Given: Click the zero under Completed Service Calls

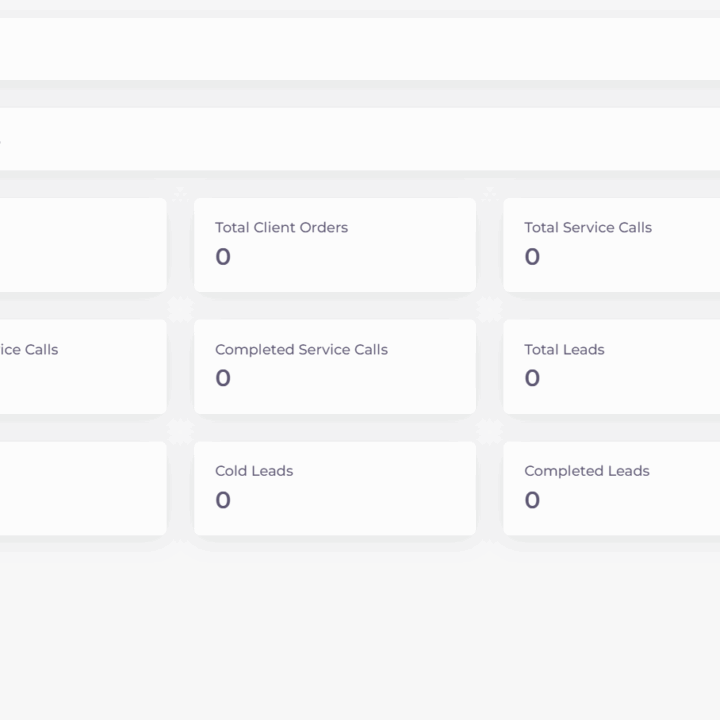Looking at the screenshot, I should 223,378.
